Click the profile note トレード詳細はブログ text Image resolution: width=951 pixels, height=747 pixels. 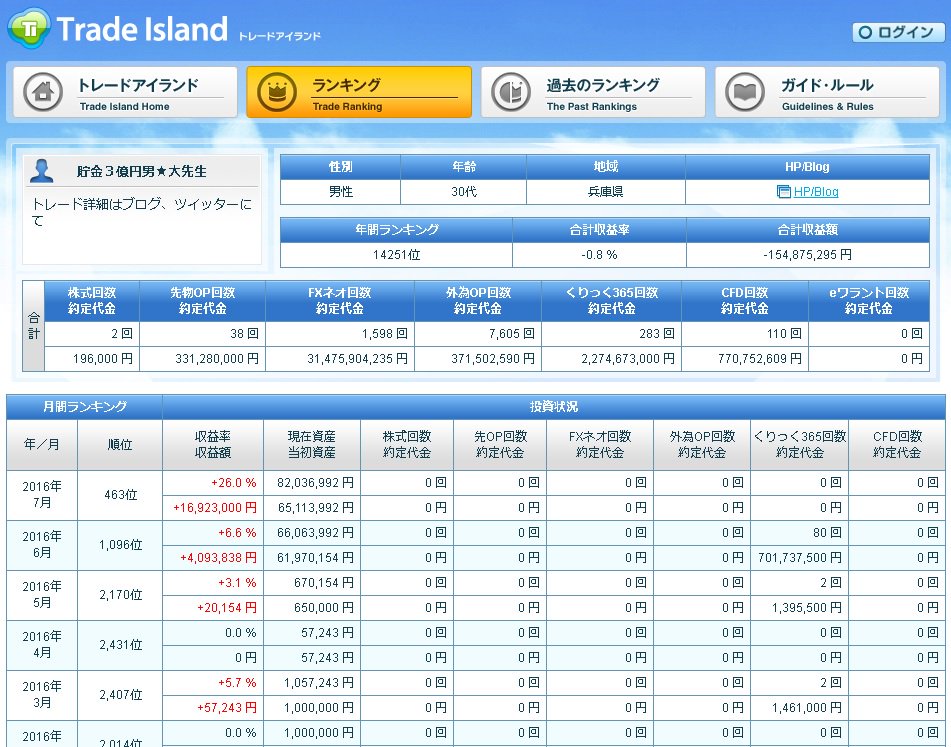click(141, 212)
